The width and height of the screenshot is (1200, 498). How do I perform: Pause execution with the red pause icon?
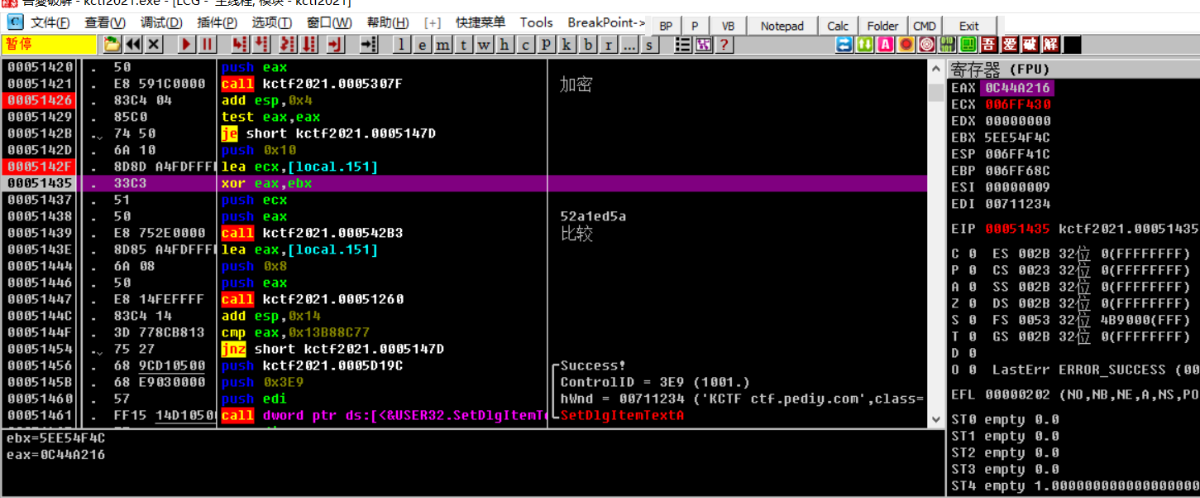point(208,44)
